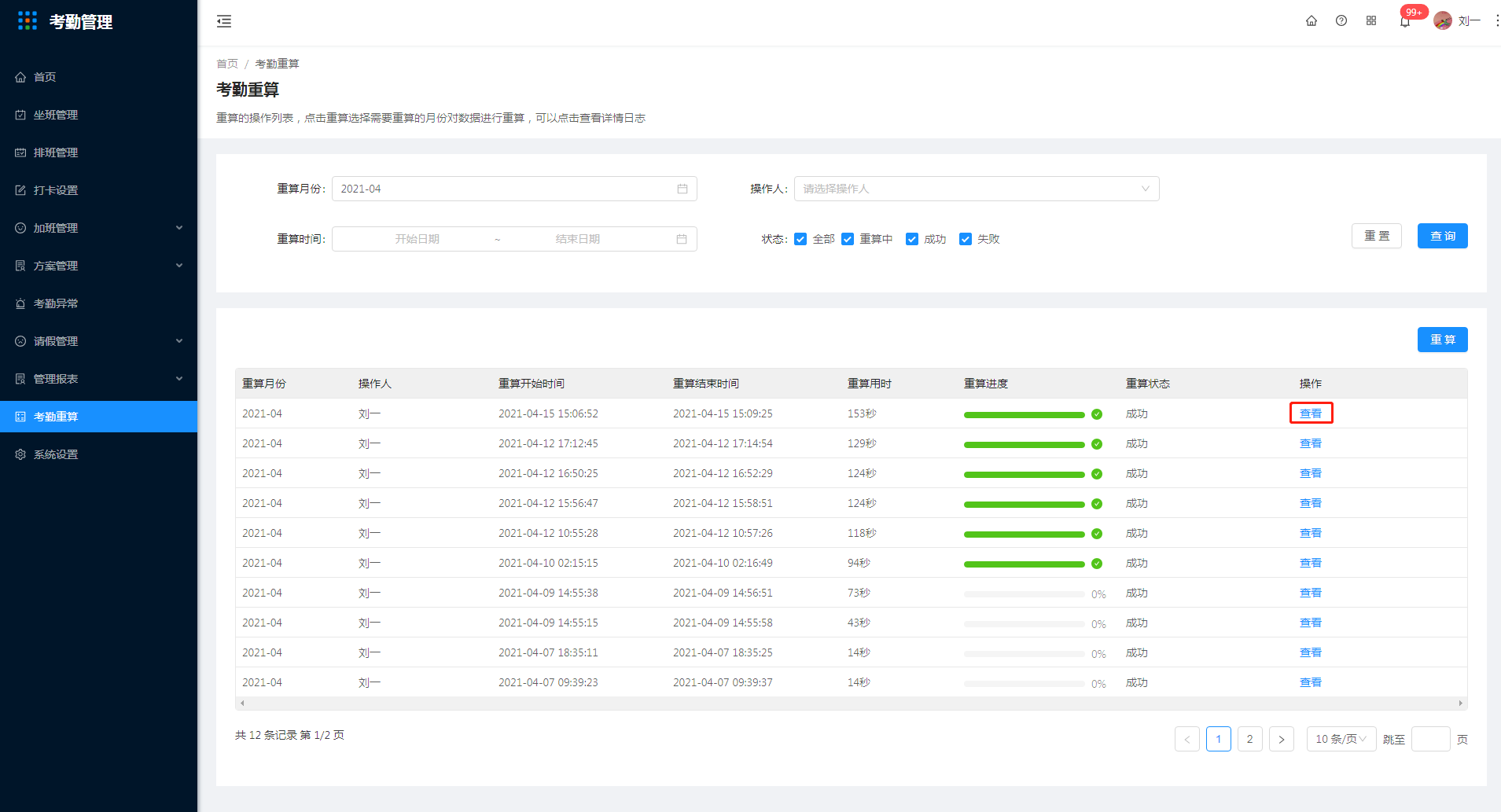1501x812 pixels.
Task: Click the horizontal scrollbar left arrow
Action: pos(242,704)
